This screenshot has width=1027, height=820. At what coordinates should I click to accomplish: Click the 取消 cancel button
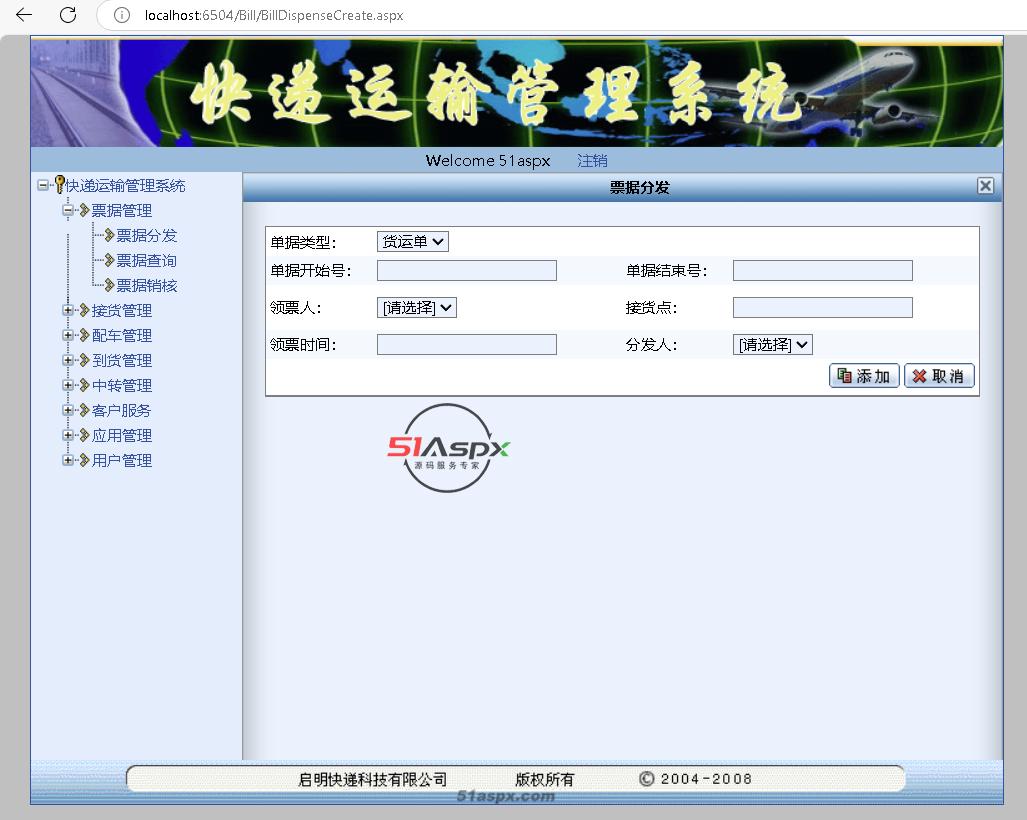pos(939,376)
